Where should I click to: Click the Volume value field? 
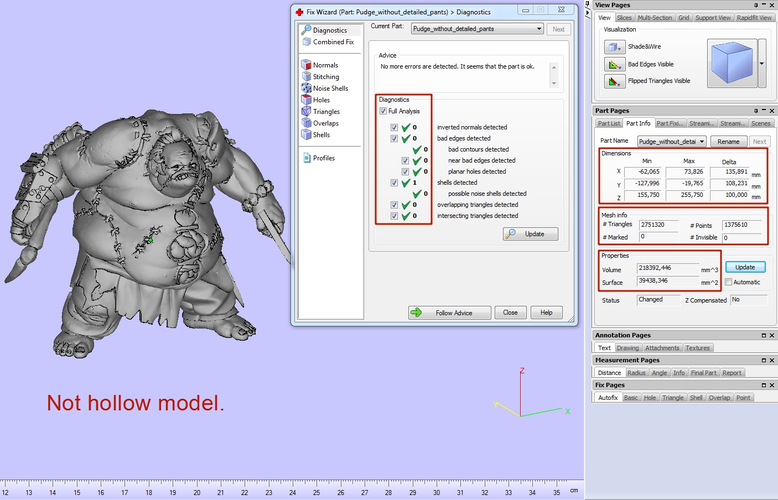[x=668, y=268]
